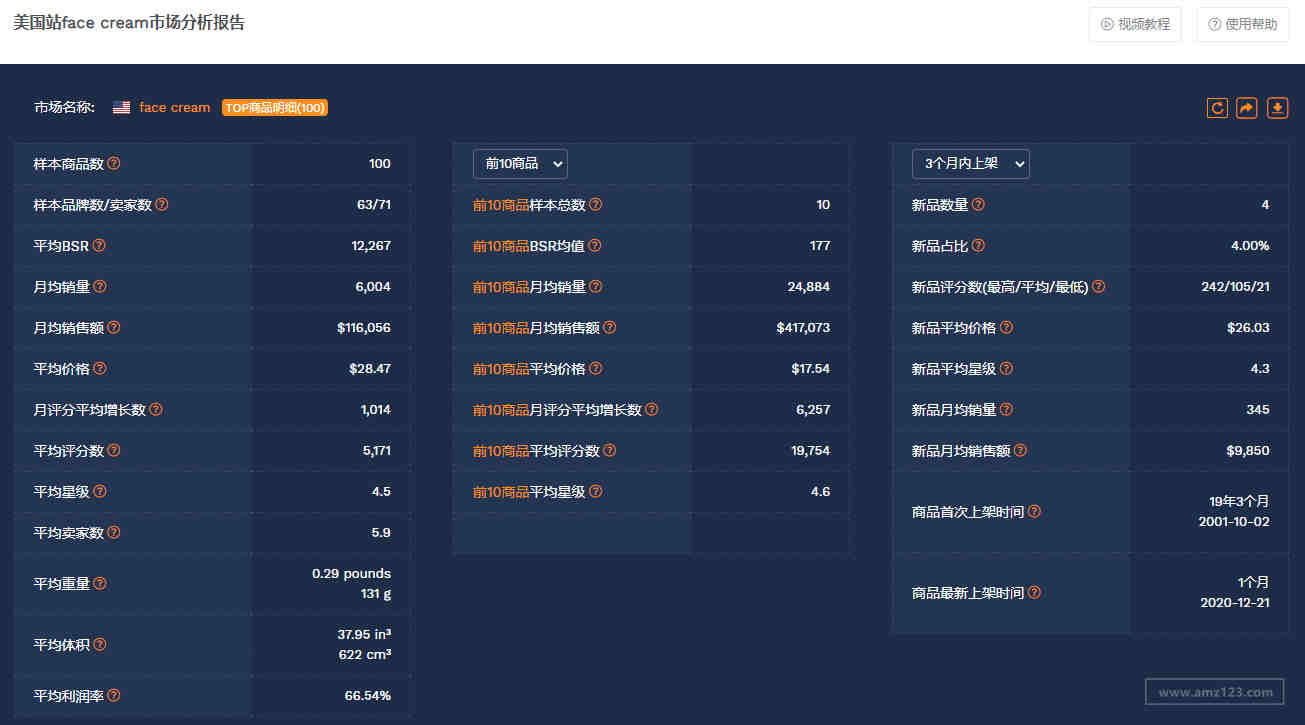Click help icon beside 新品月均销售额
Viewport: 1305px width, 725px height.
[1020, 451]
